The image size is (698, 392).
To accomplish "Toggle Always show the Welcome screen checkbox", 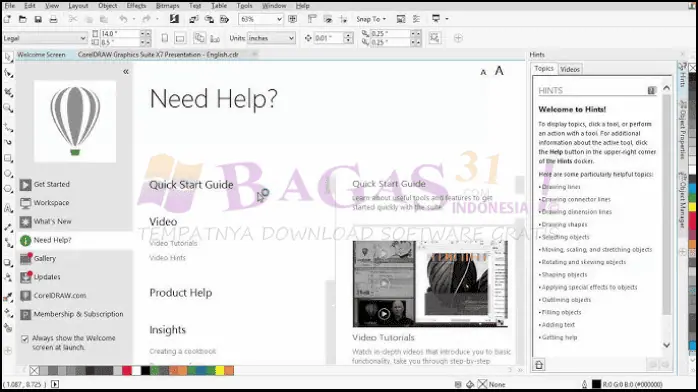I will click(x=25, y=339).
